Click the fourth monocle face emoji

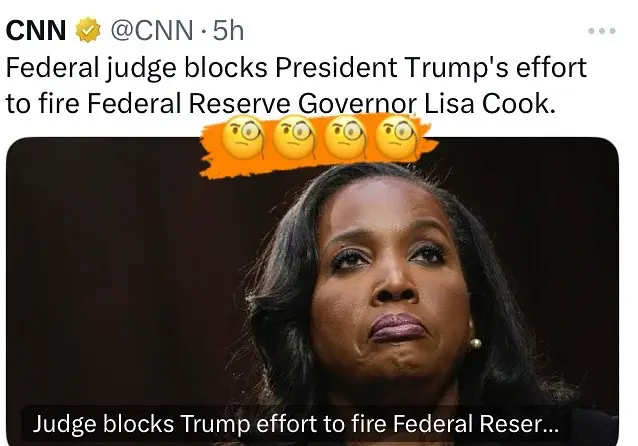(x=396, y=138)
